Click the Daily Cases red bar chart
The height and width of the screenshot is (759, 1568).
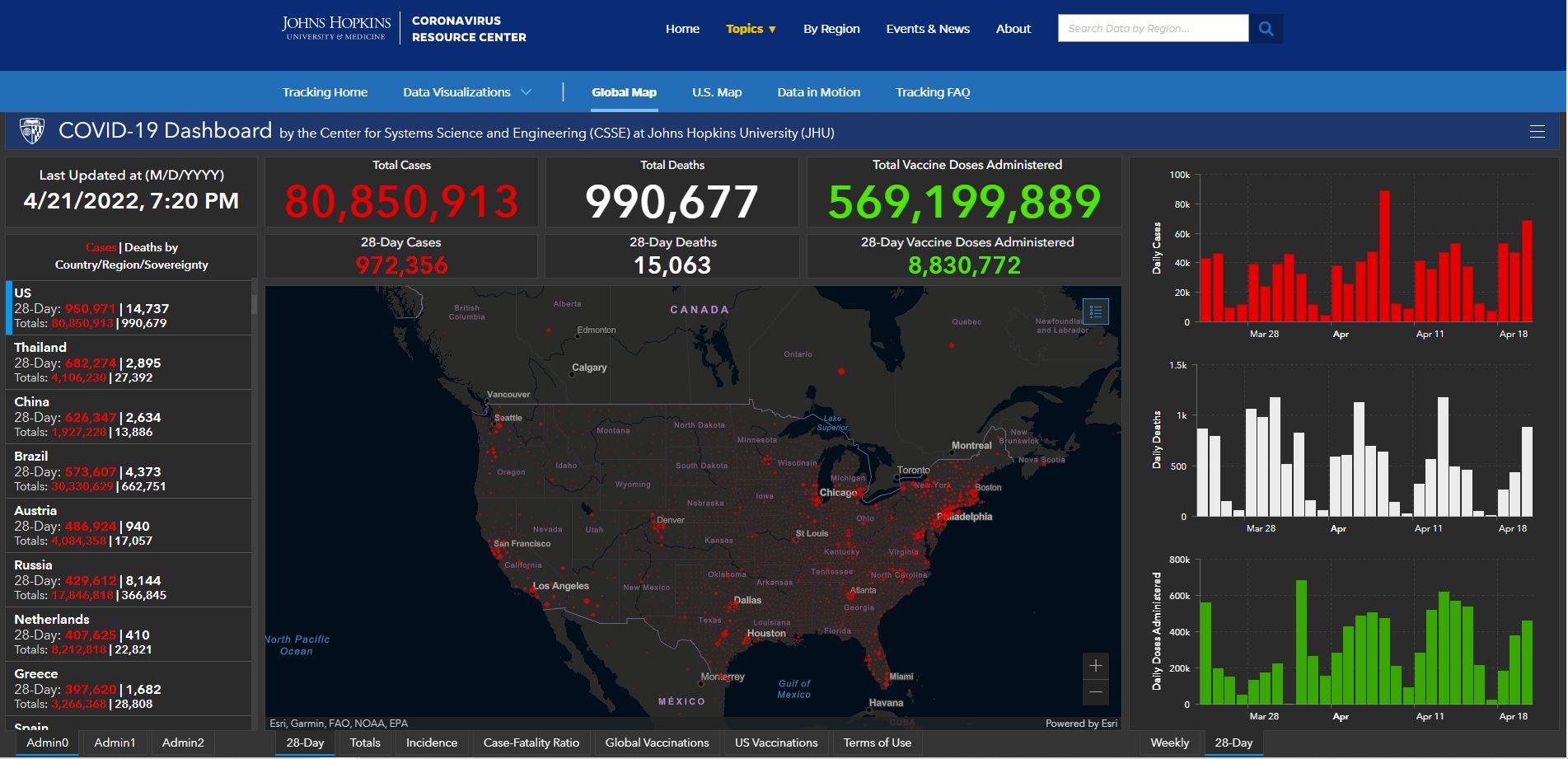tap(1366, 256)
